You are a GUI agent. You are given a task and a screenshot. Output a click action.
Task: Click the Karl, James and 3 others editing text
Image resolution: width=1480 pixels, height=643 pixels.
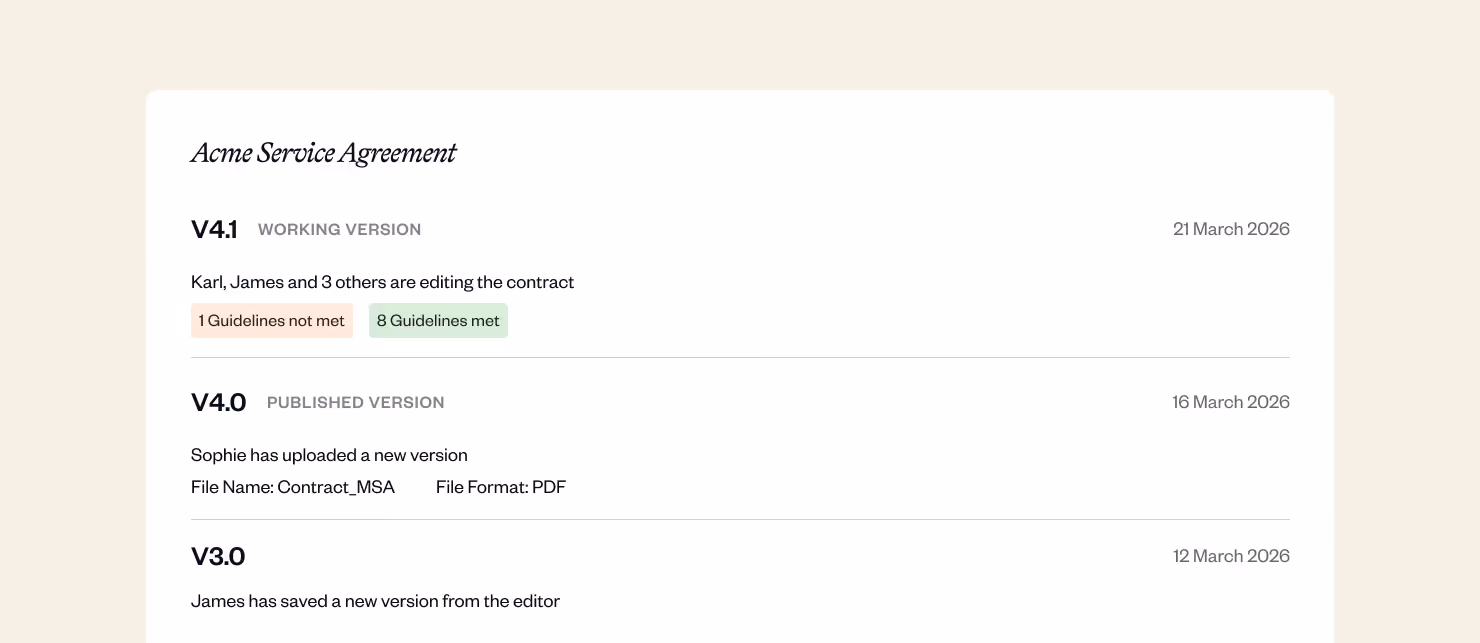point(382,282)
